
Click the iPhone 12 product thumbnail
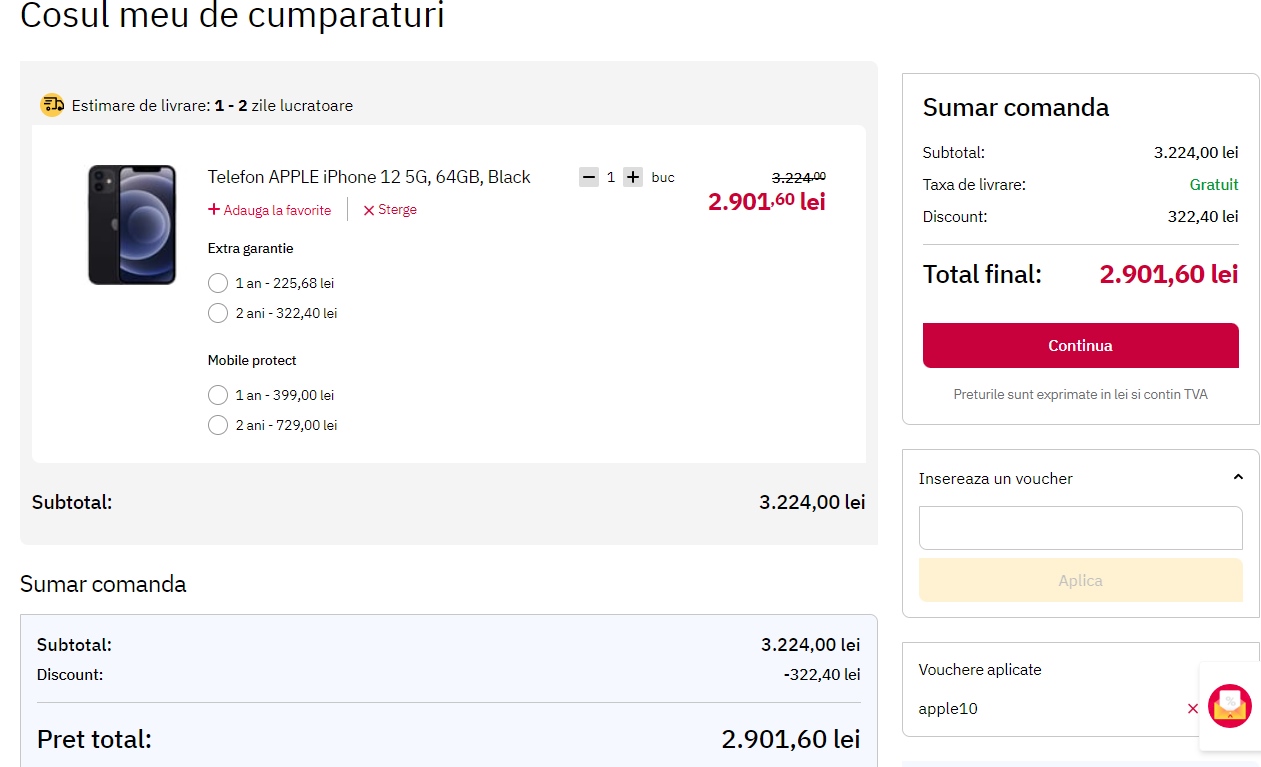(132, 225)
